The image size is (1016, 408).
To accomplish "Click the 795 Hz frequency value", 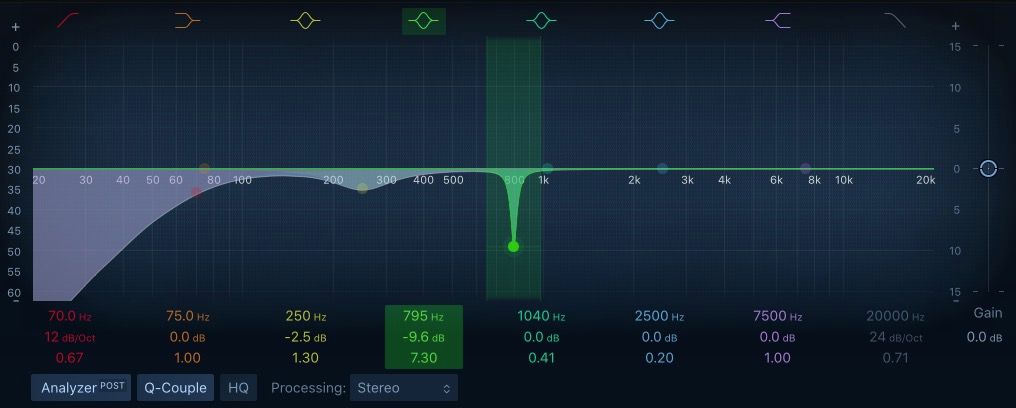I will pyautogui.click(x=424, y=317).
